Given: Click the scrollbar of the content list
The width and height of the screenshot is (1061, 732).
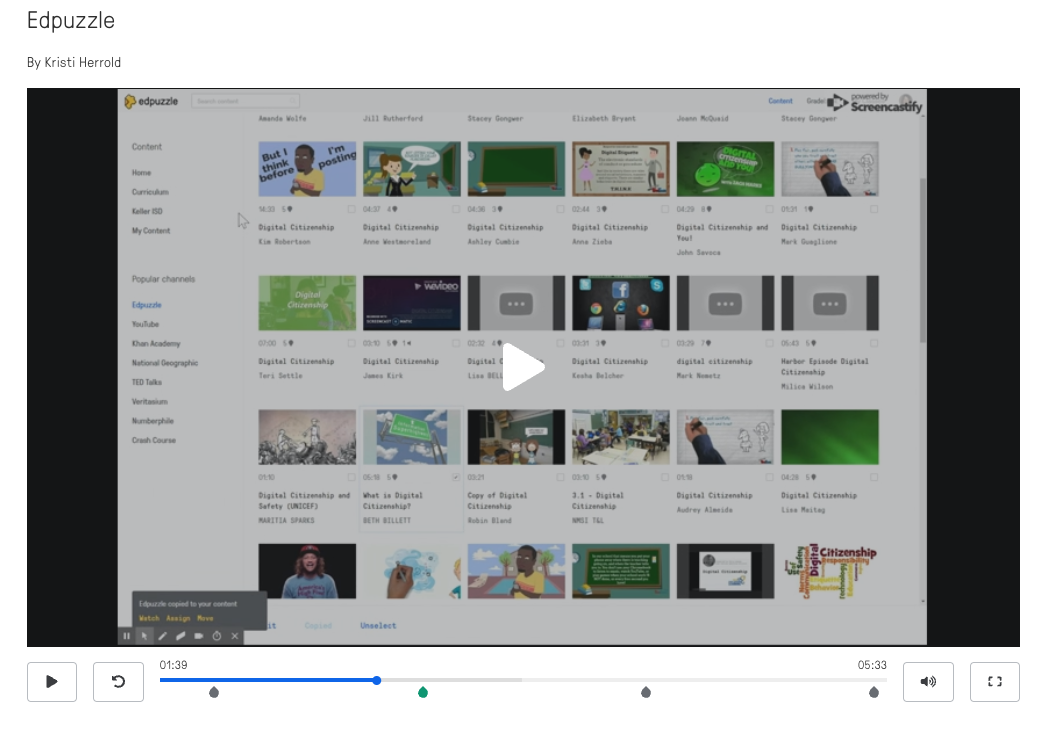Looking at the screenshot, I should point(922,260).
